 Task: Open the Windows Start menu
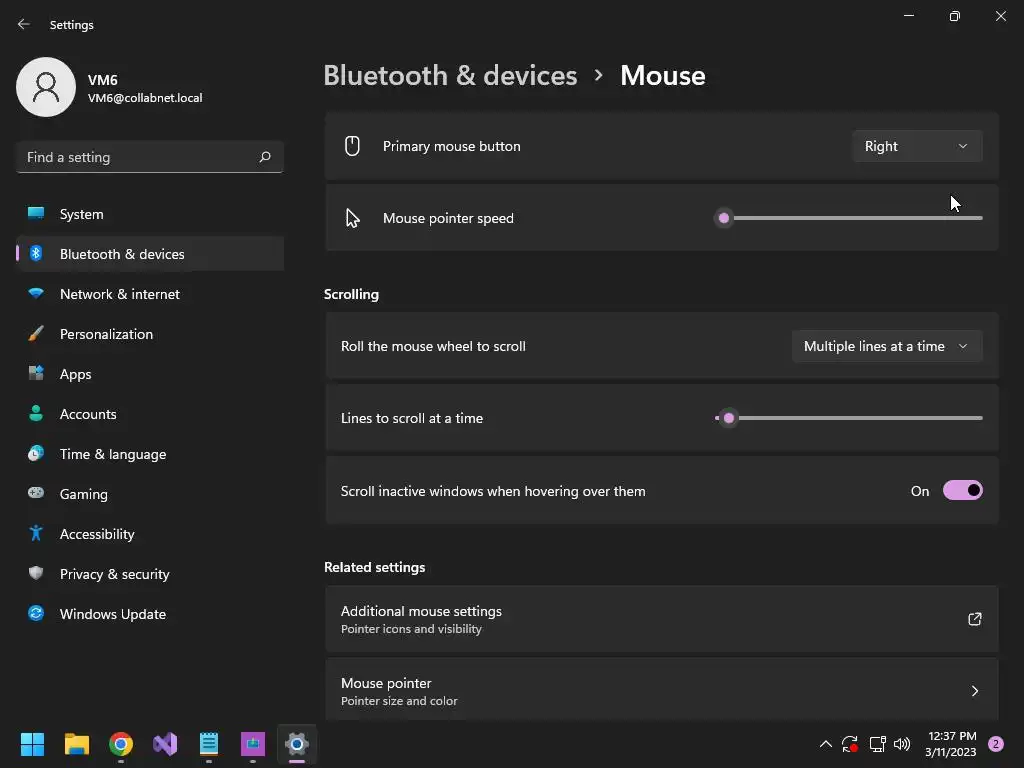coord(32,744)
